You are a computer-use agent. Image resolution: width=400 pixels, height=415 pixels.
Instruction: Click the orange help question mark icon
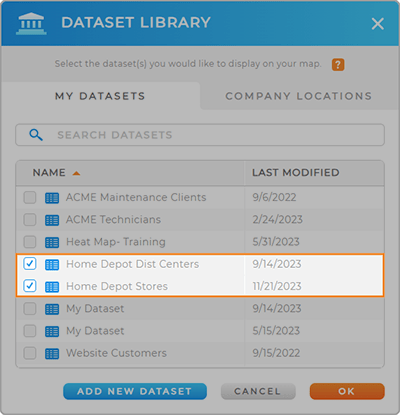(338, 64)
